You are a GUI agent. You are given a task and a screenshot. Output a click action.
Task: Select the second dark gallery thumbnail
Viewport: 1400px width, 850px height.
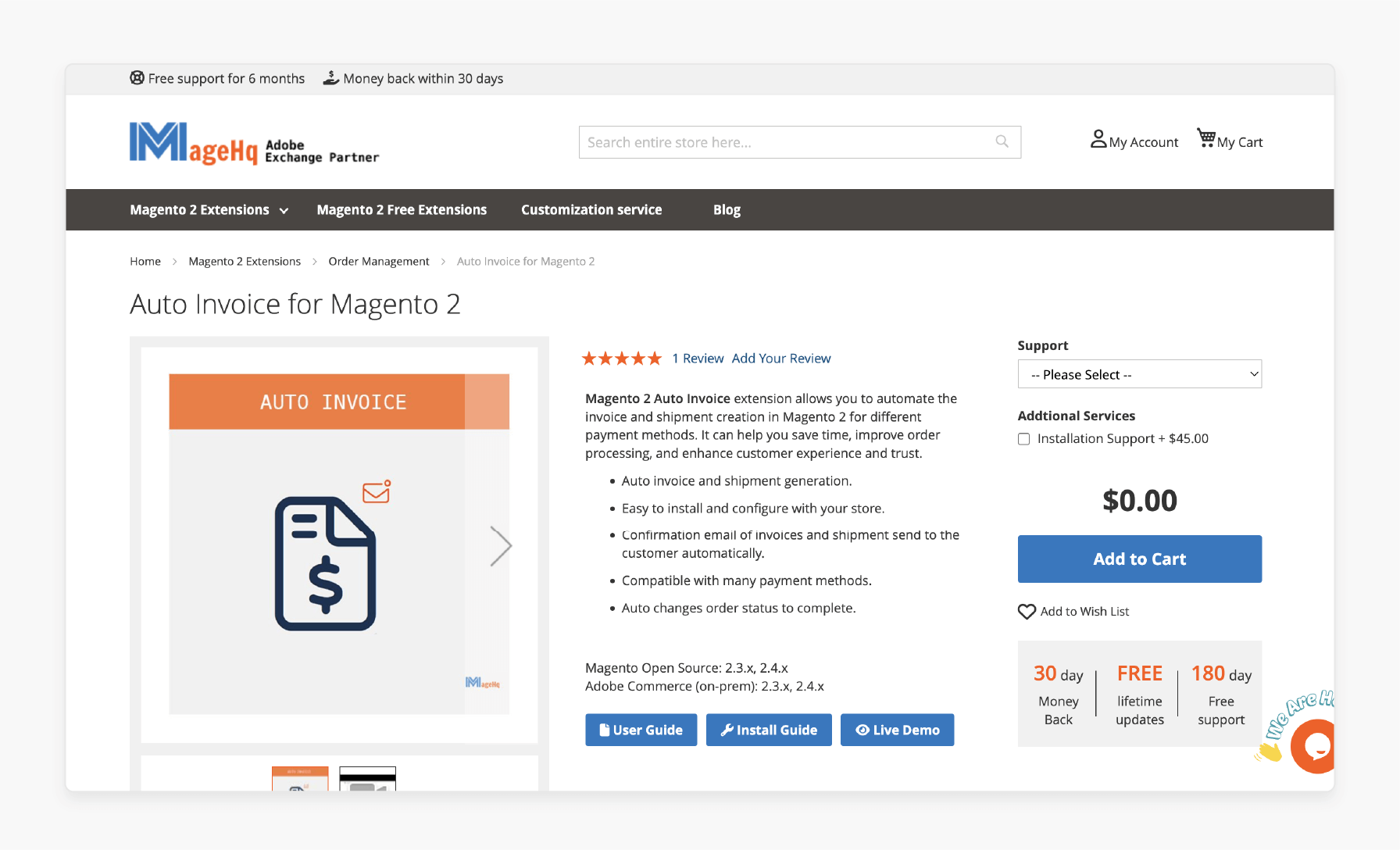(x=368, y=779)
